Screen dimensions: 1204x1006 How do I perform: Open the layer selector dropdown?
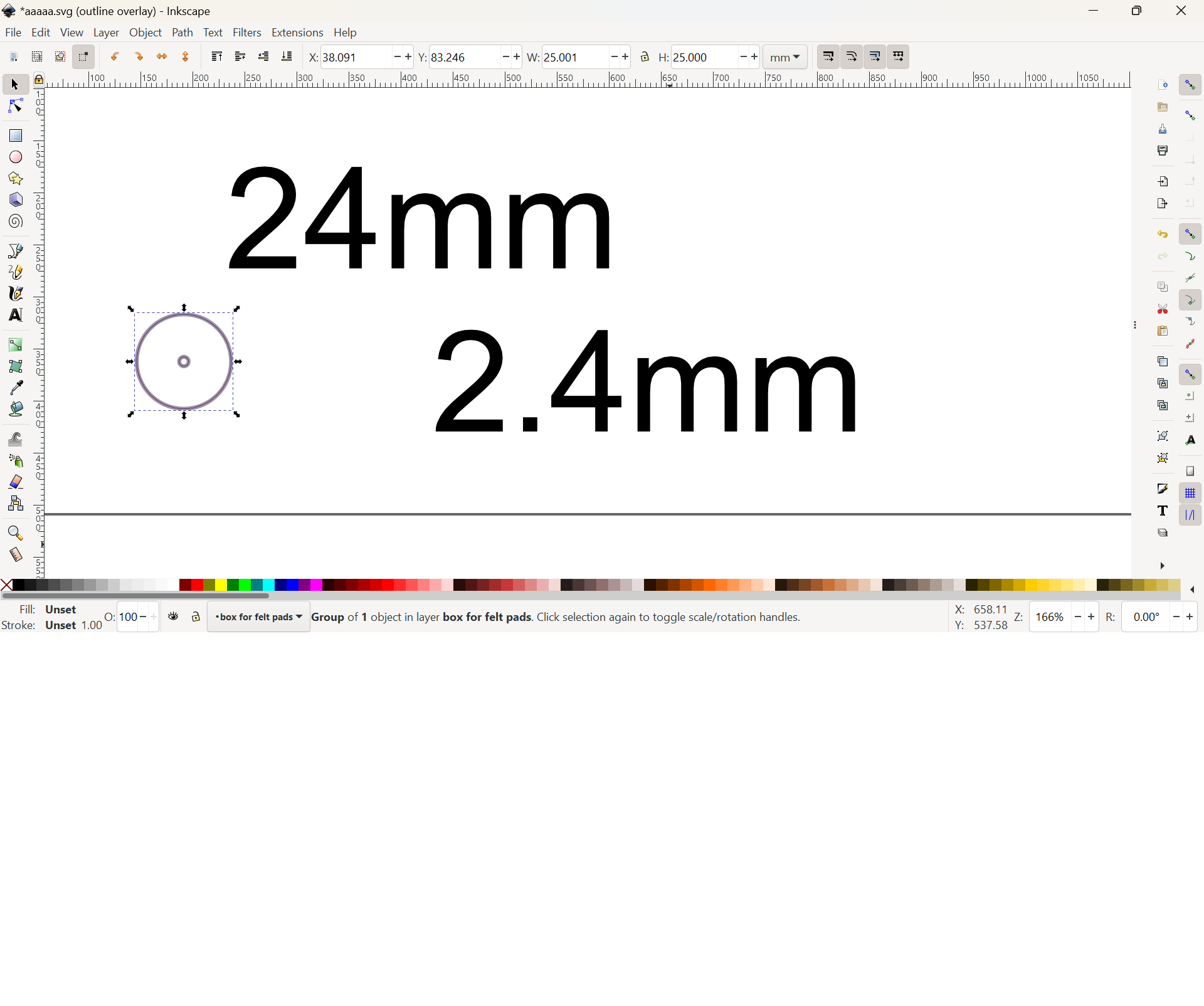coord(258,617)
